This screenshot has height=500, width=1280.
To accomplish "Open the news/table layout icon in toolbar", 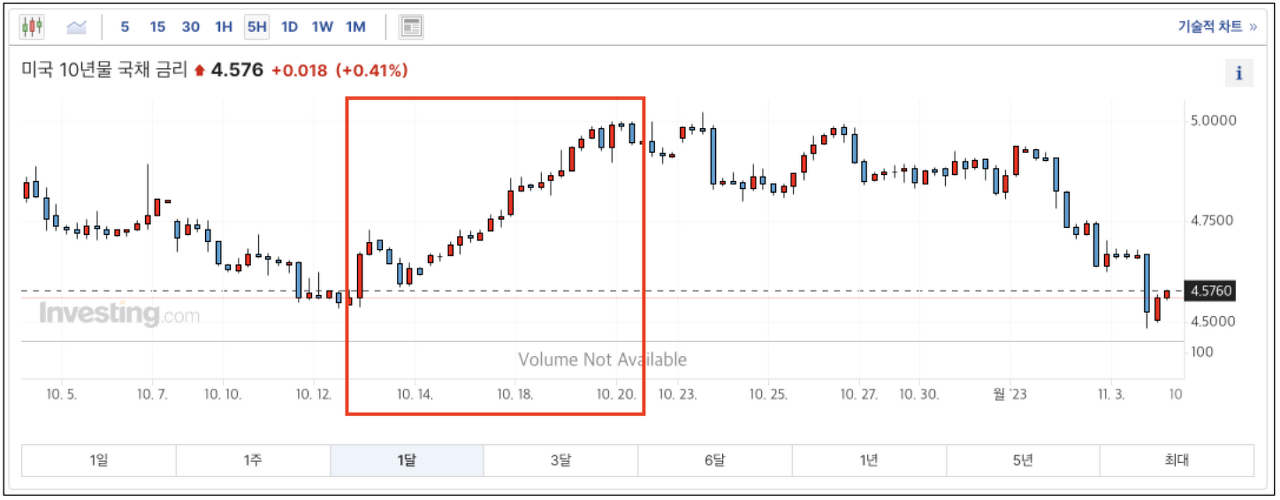I will pos(411,27).
